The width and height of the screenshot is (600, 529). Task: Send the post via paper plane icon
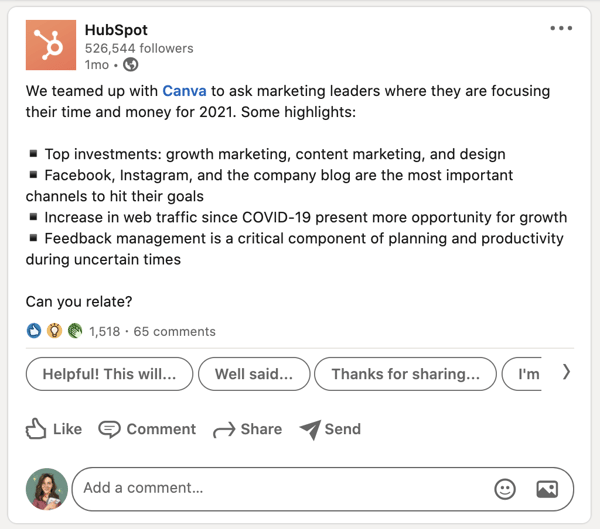[329, 429]
